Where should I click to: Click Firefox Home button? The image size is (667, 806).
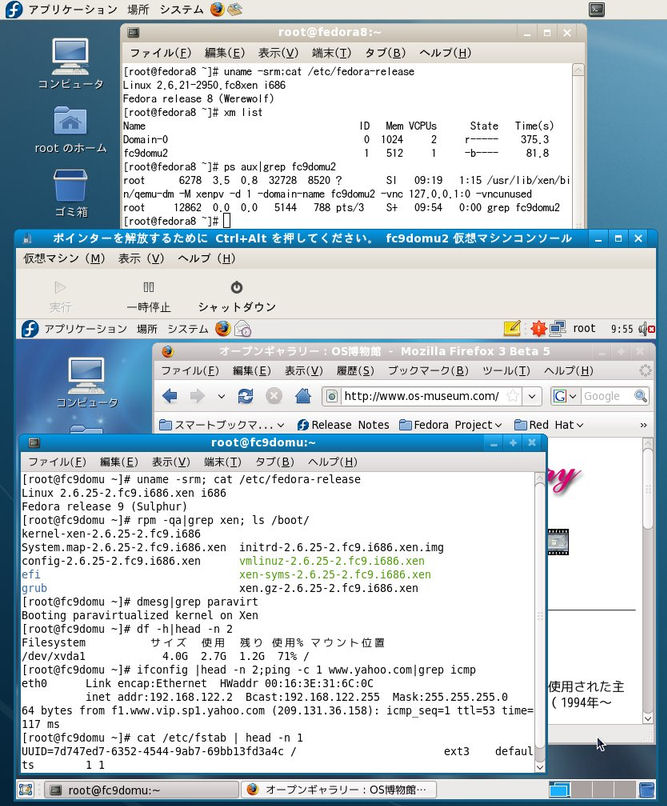pyautogui.click(x=303, y=396)
